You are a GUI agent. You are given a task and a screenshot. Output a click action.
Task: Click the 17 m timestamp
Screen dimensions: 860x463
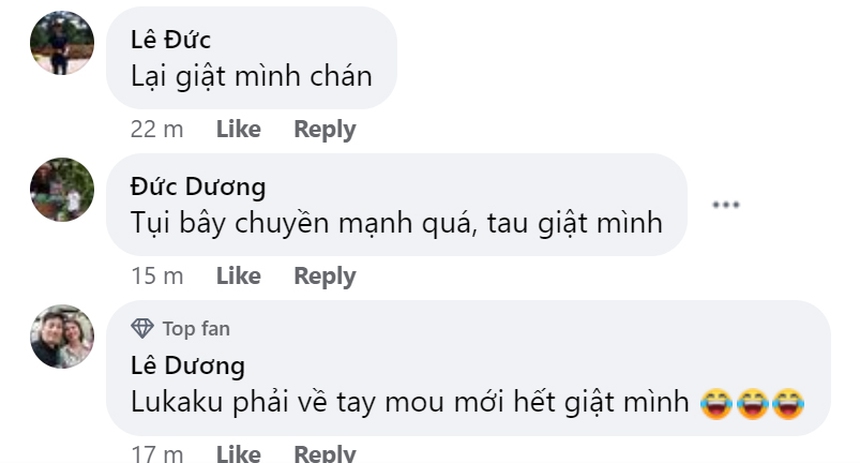(x=157, y=453)
